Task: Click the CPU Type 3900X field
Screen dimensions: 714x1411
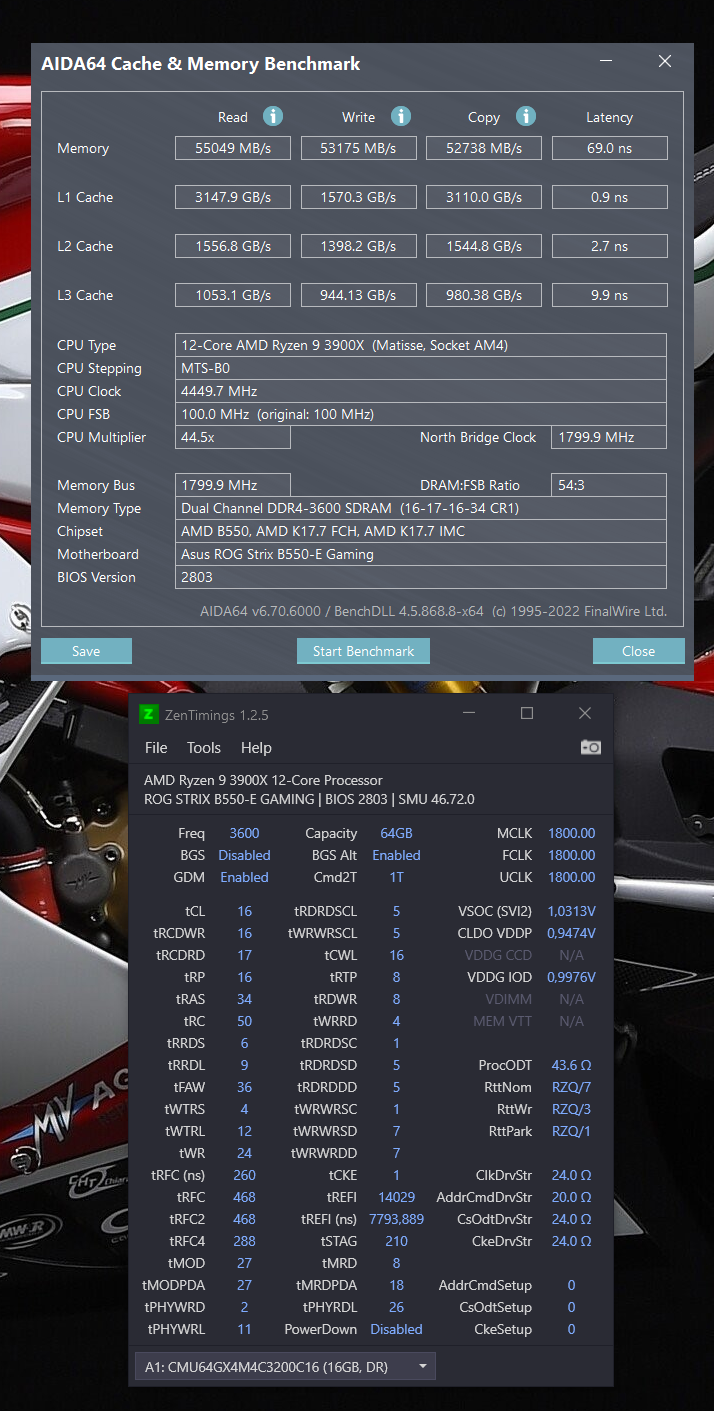Action: click(x=421, y=345)
